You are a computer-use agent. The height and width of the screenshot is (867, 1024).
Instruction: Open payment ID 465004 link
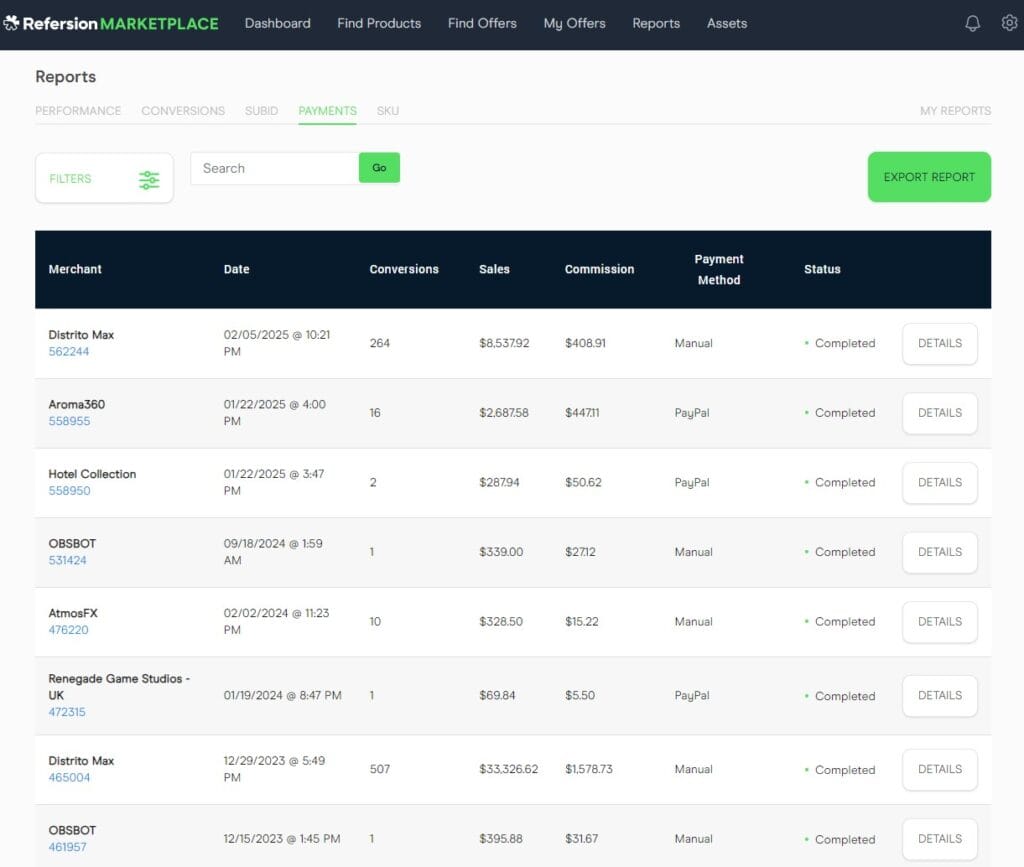pyautogui.click(x=69, y=778)
